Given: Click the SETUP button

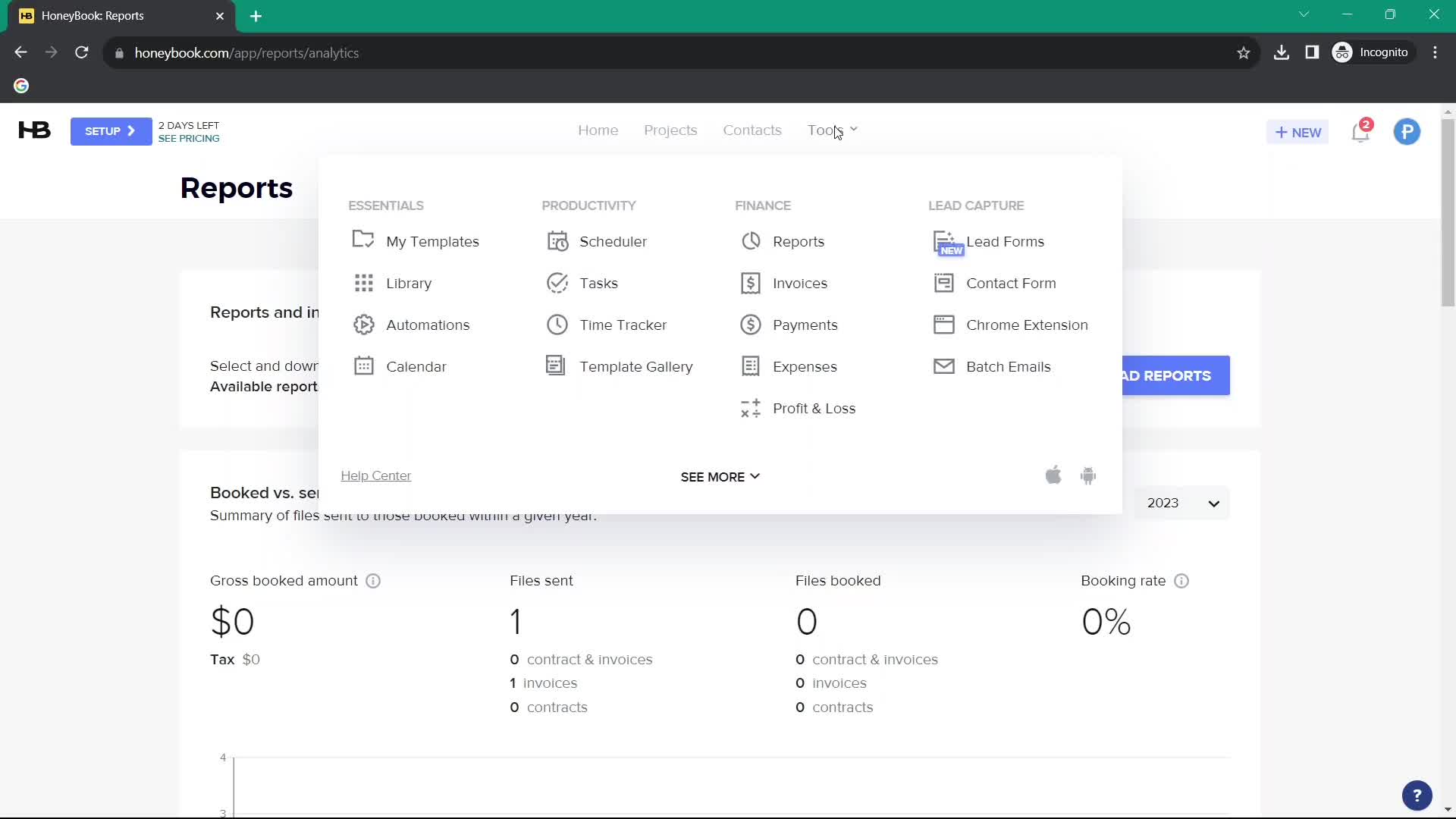Looking at the screenshot, I should [x=111, y=131].
